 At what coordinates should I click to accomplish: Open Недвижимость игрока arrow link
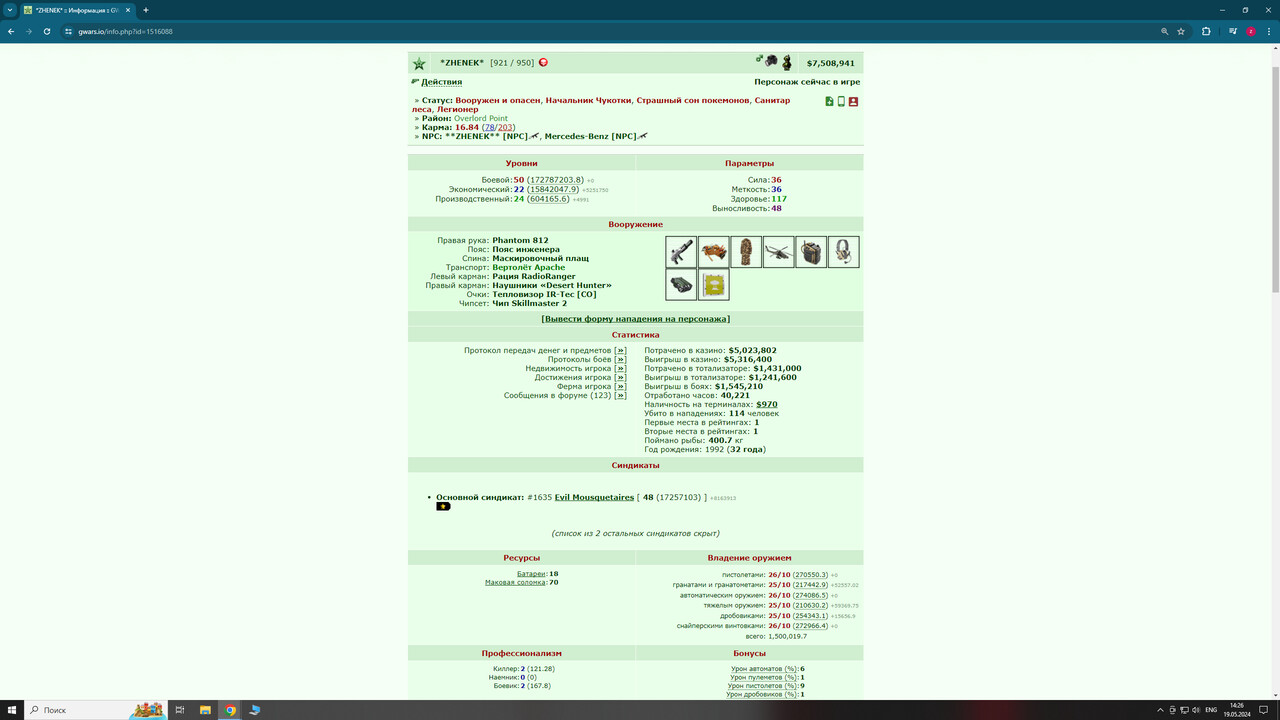[620, 369]
